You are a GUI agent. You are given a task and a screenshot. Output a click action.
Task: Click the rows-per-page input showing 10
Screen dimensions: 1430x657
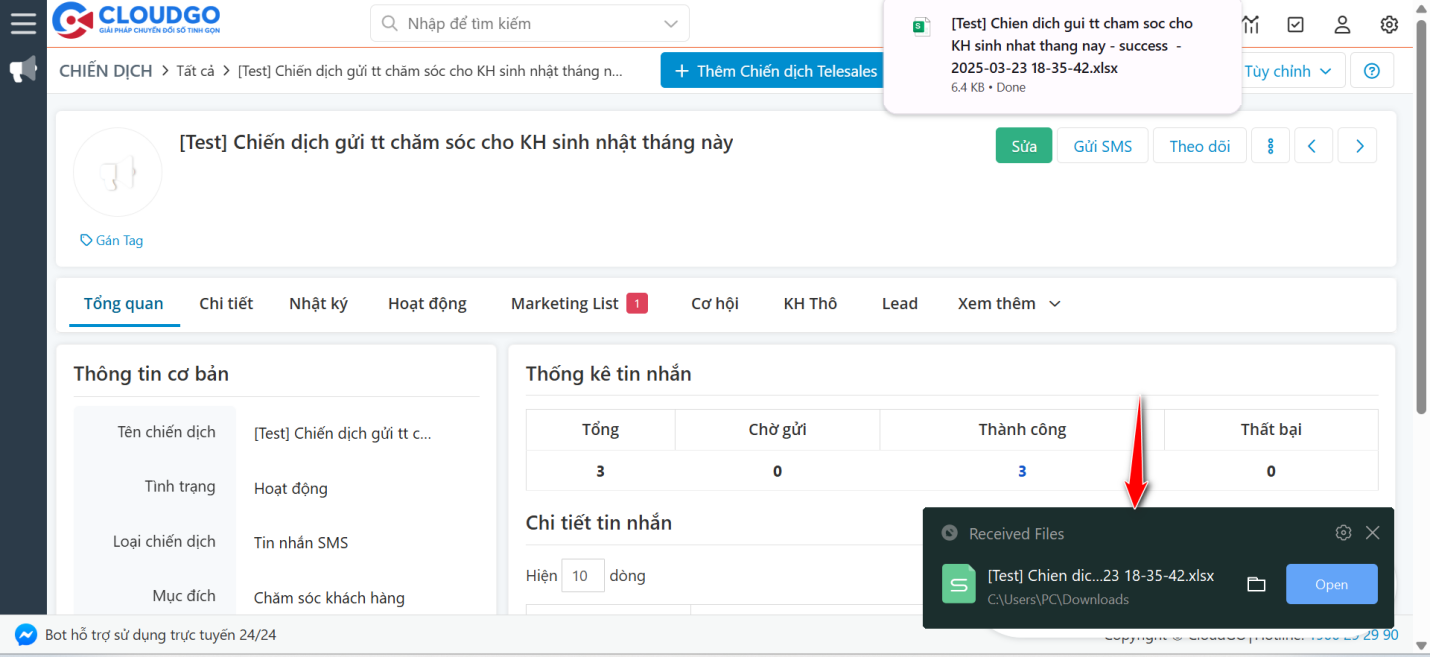583,575
